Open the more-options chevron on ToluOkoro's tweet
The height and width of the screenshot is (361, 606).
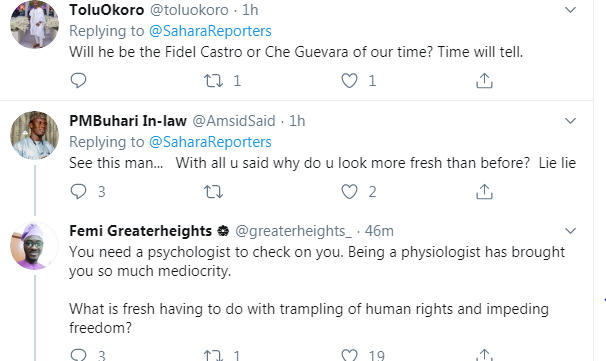(x=570, y=10)
